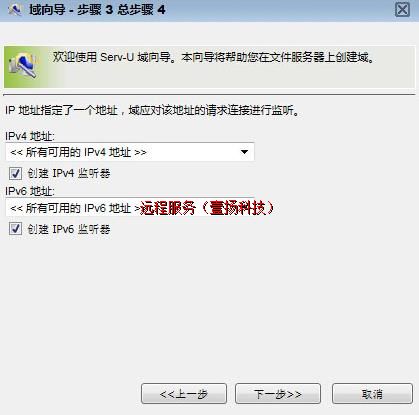Screen dimensions: 419x415
Task: Click the Serv-U title bar icon
Action: coord(15,10)
